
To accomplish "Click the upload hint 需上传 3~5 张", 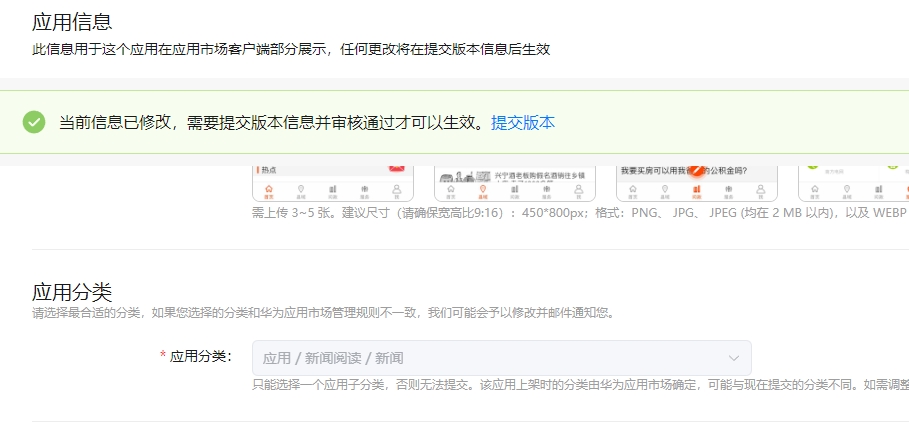I will click(294, 213).
